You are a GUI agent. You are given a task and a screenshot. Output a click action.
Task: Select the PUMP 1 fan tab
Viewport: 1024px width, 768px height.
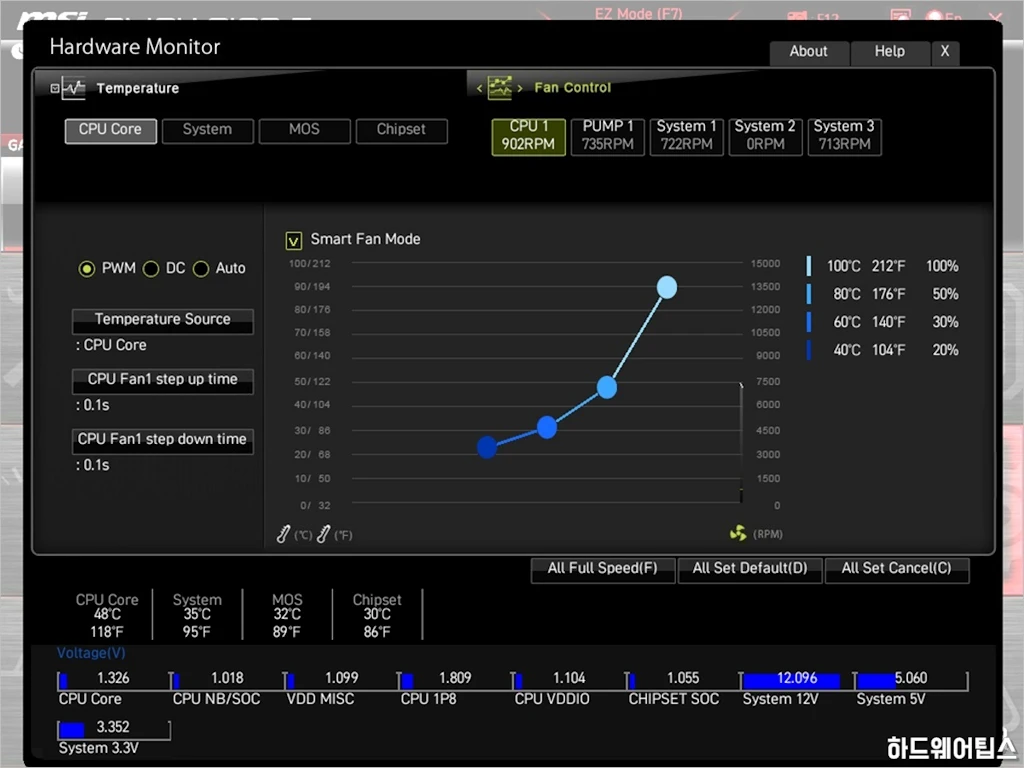pos(608,136)
